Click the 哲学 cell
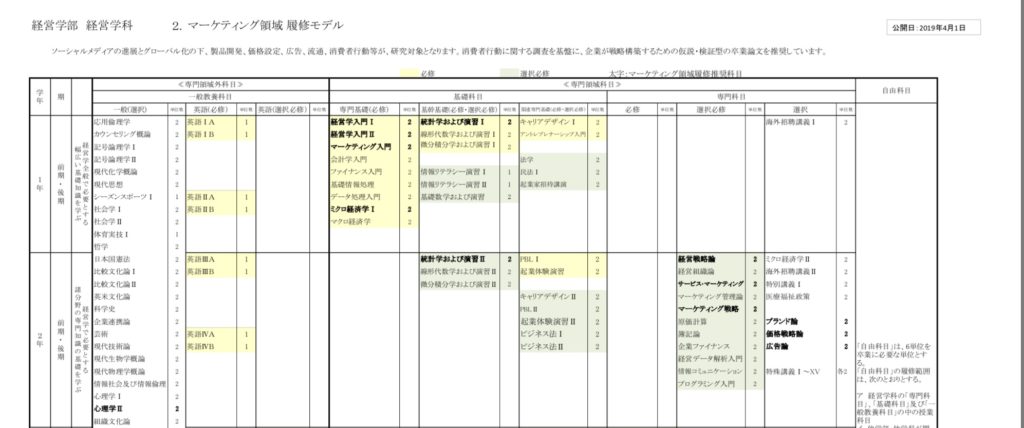Screen dimensions: 1024x428 [x=101, y=246]
